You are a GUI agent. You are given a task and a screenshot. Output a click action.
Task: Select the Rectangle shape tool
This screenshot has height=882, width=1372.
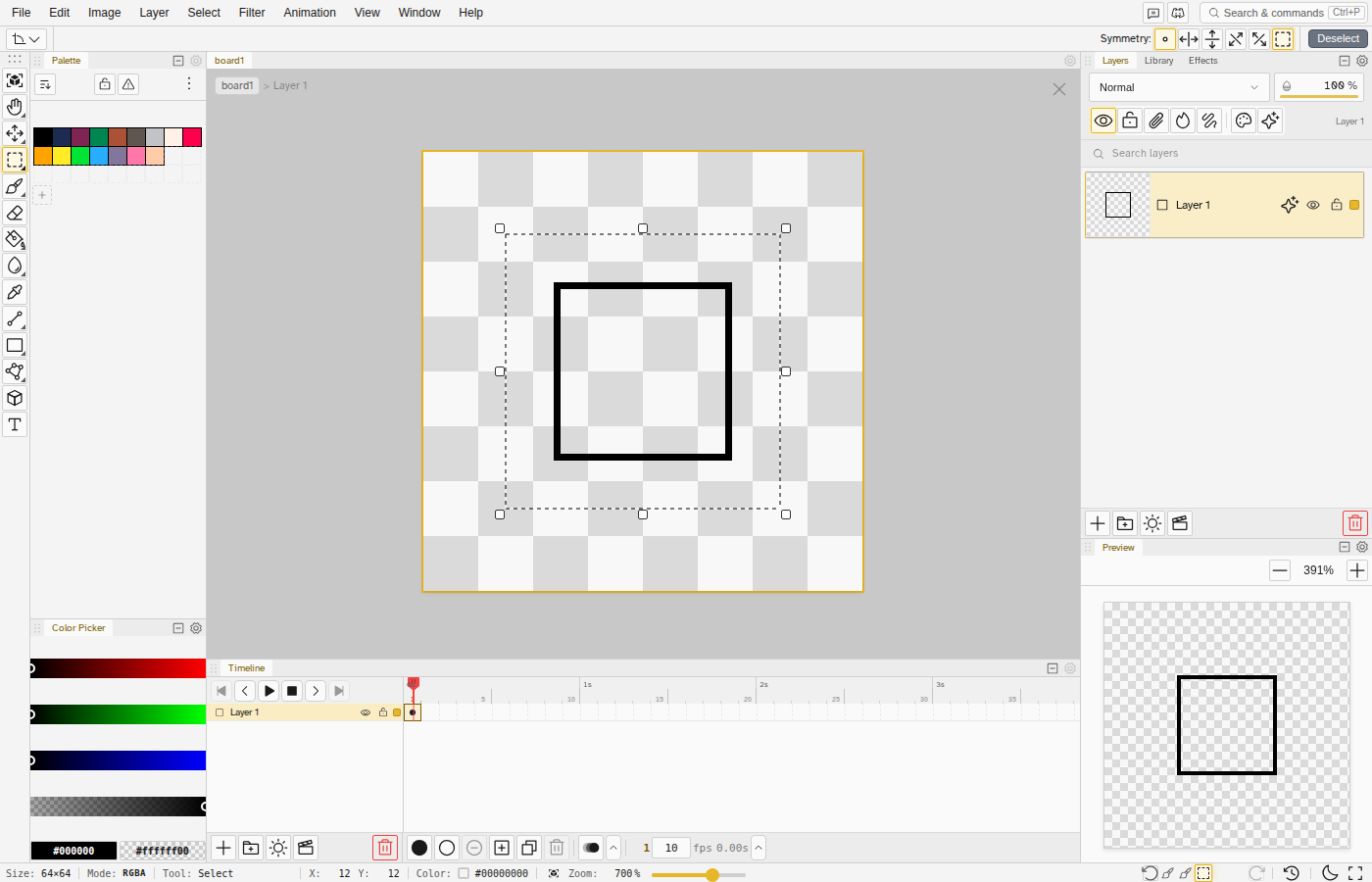pyautogui.click(x=15, y=345)
